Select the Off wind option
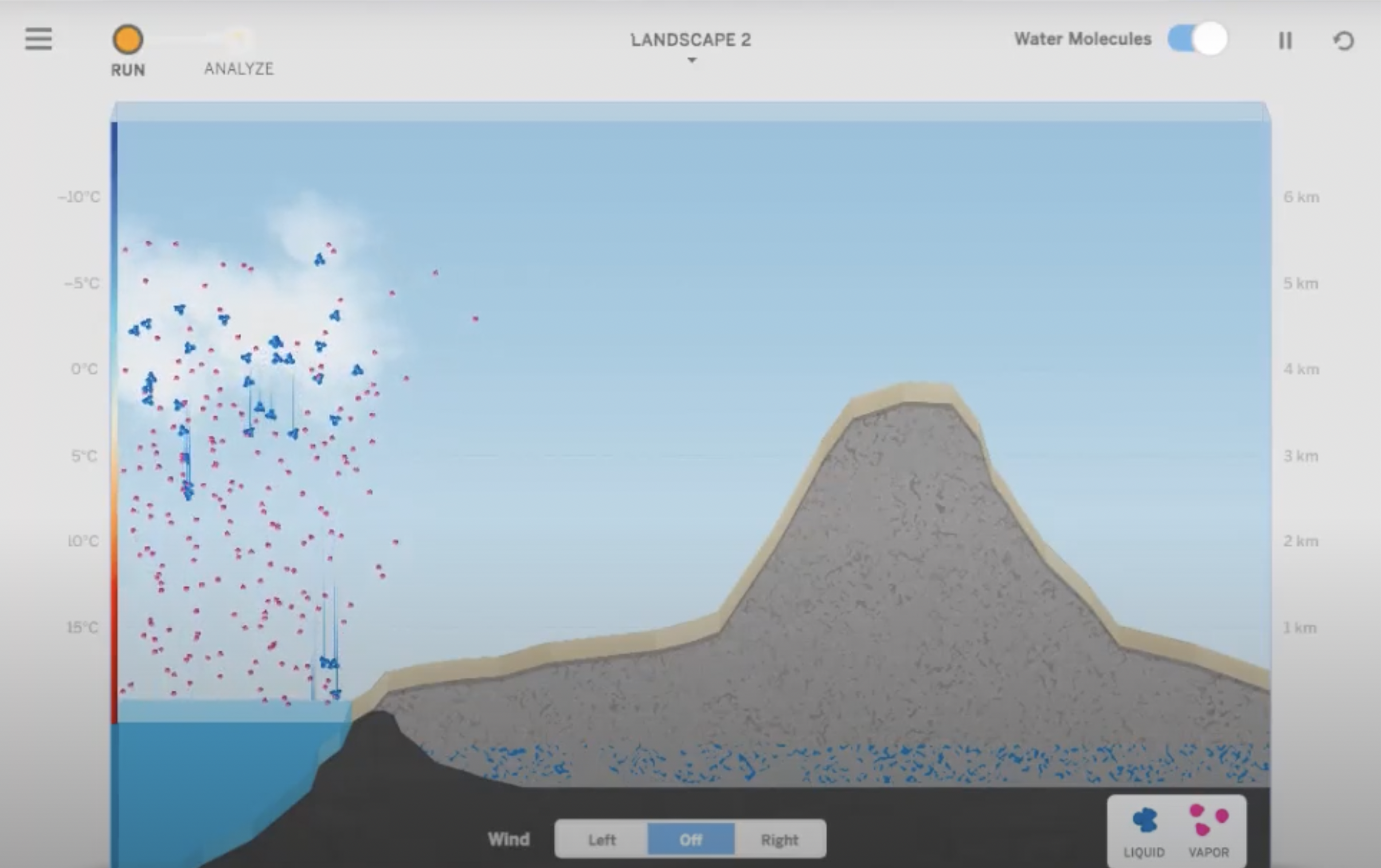The image size is (1381, 868). (x=690, y=840)
